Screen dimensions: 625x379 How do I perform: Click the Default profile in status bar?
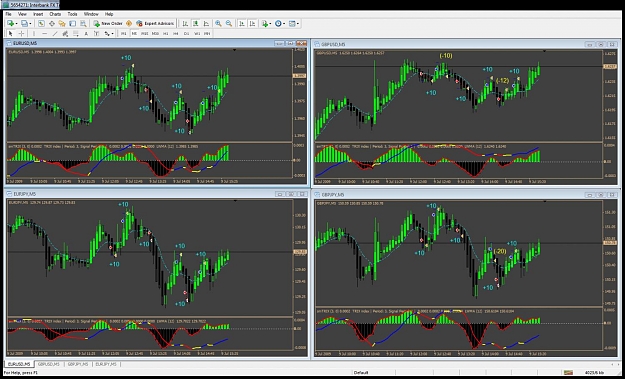(361, 373)
